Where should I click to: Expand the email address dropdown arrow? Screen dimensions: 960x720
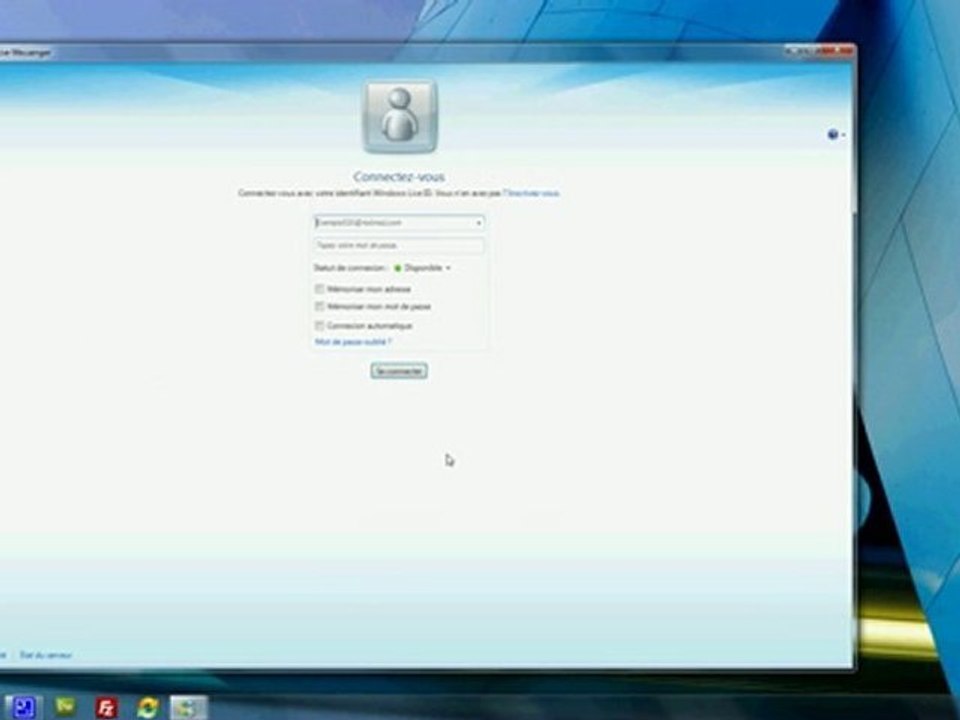pyautogui.click(x=479, y=223)
